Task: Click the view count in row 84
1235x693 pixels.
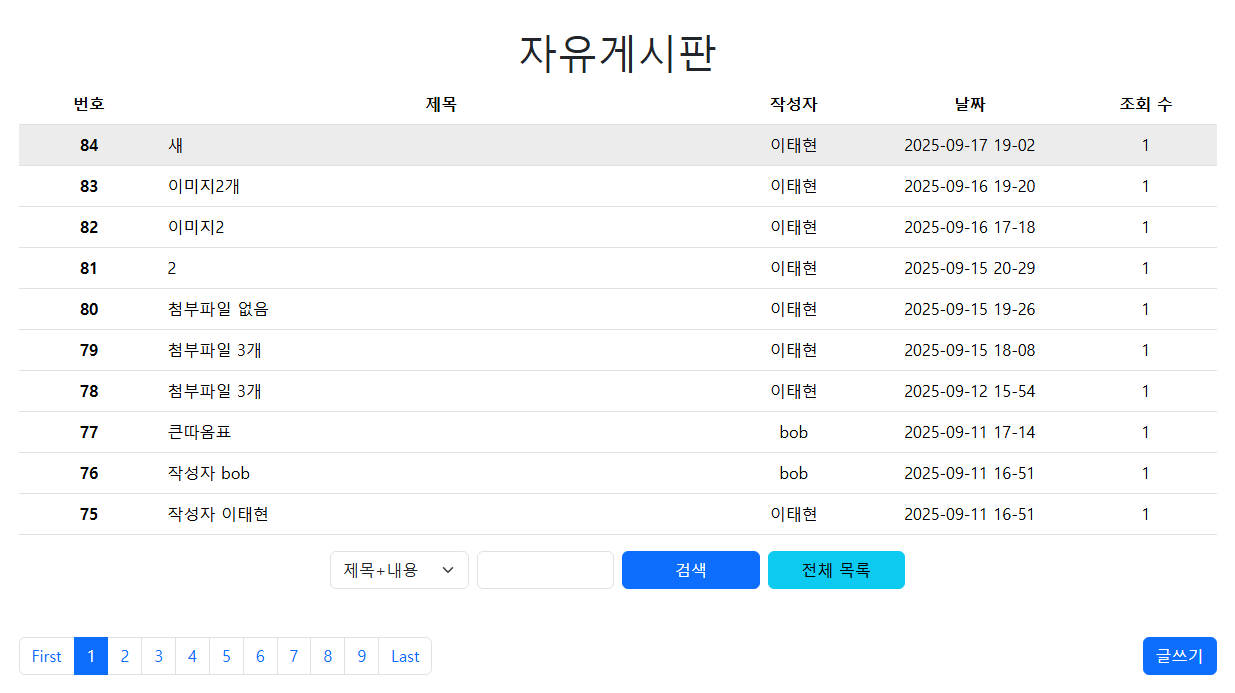Action: point(1146,145)
